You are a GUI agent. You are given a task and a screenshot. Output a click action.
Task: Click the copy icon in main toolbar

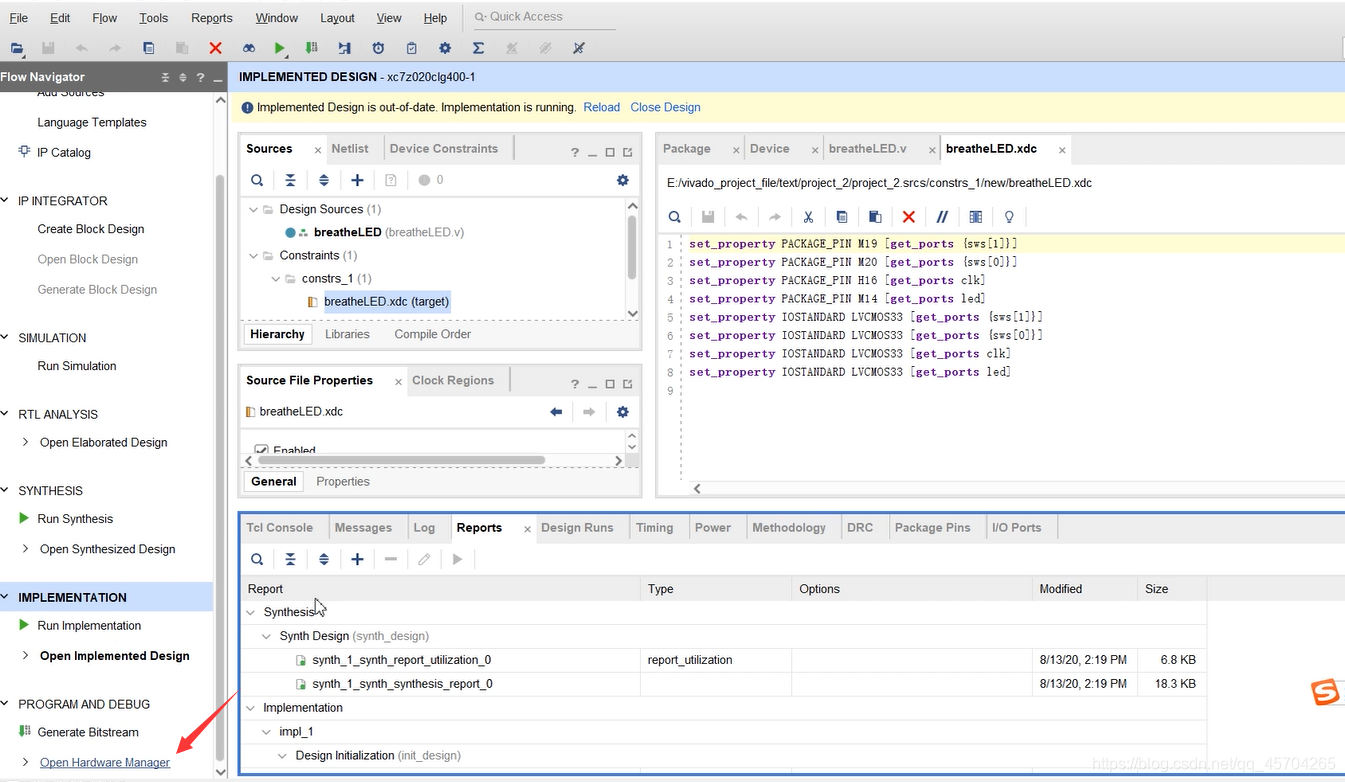(149, 48)
